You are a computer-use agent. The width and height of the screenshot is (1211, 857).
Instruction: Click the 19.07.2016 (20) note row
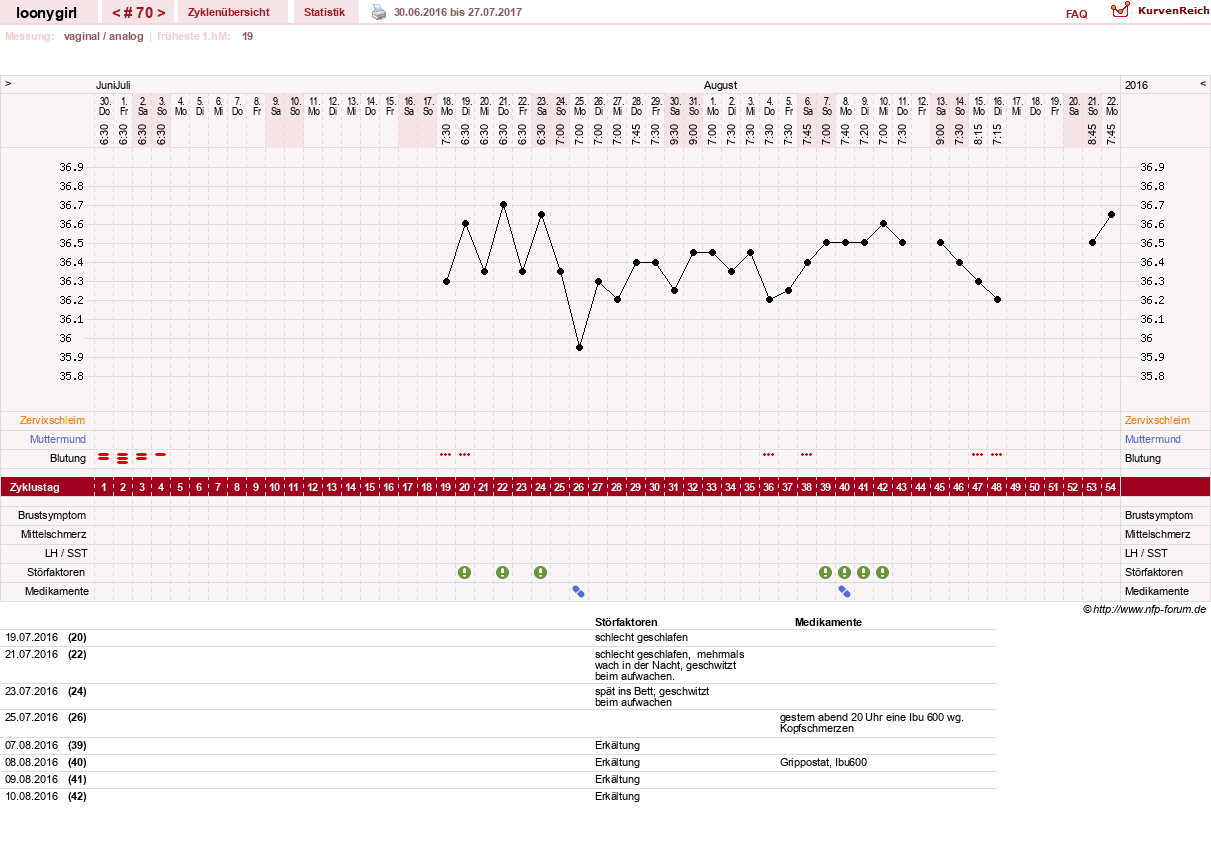pos(498,637)
